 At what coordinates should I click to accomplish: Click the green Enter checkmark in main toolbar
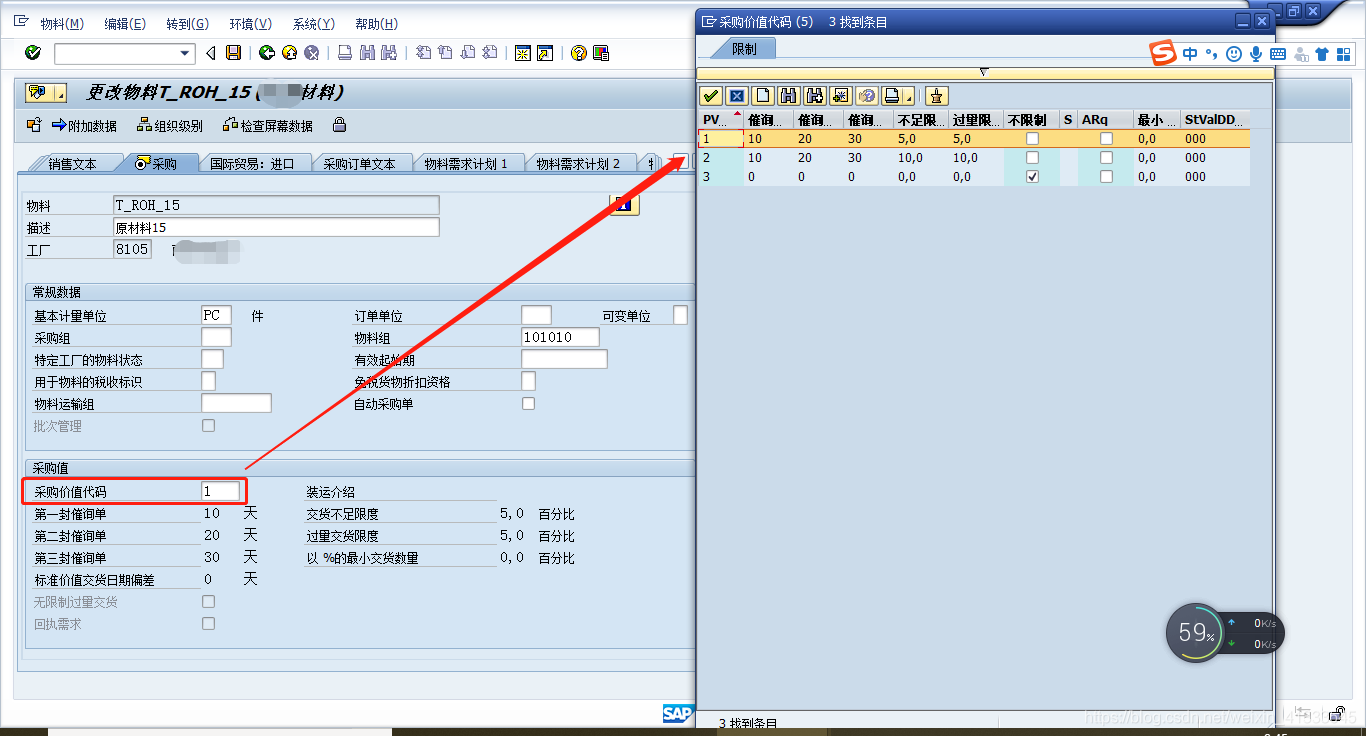click(x=33, y=53)
